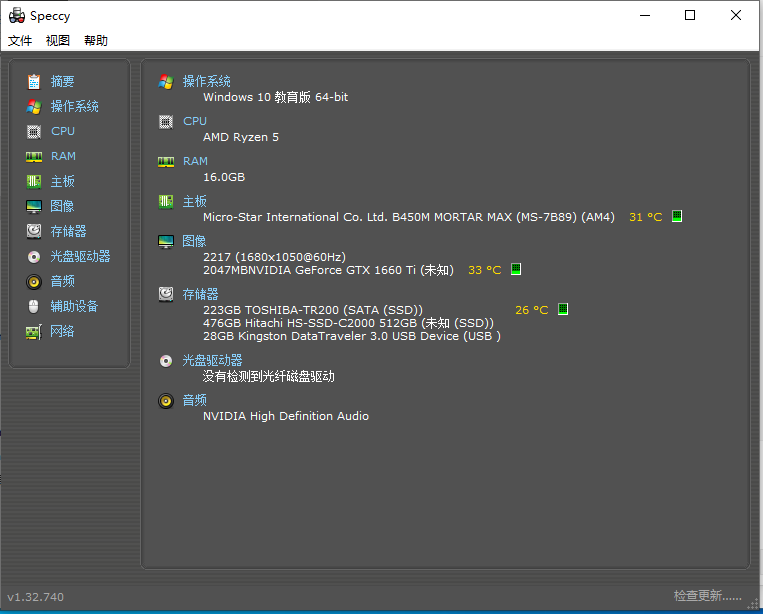Open the 存储器 storage icon in sidebar

34,231
